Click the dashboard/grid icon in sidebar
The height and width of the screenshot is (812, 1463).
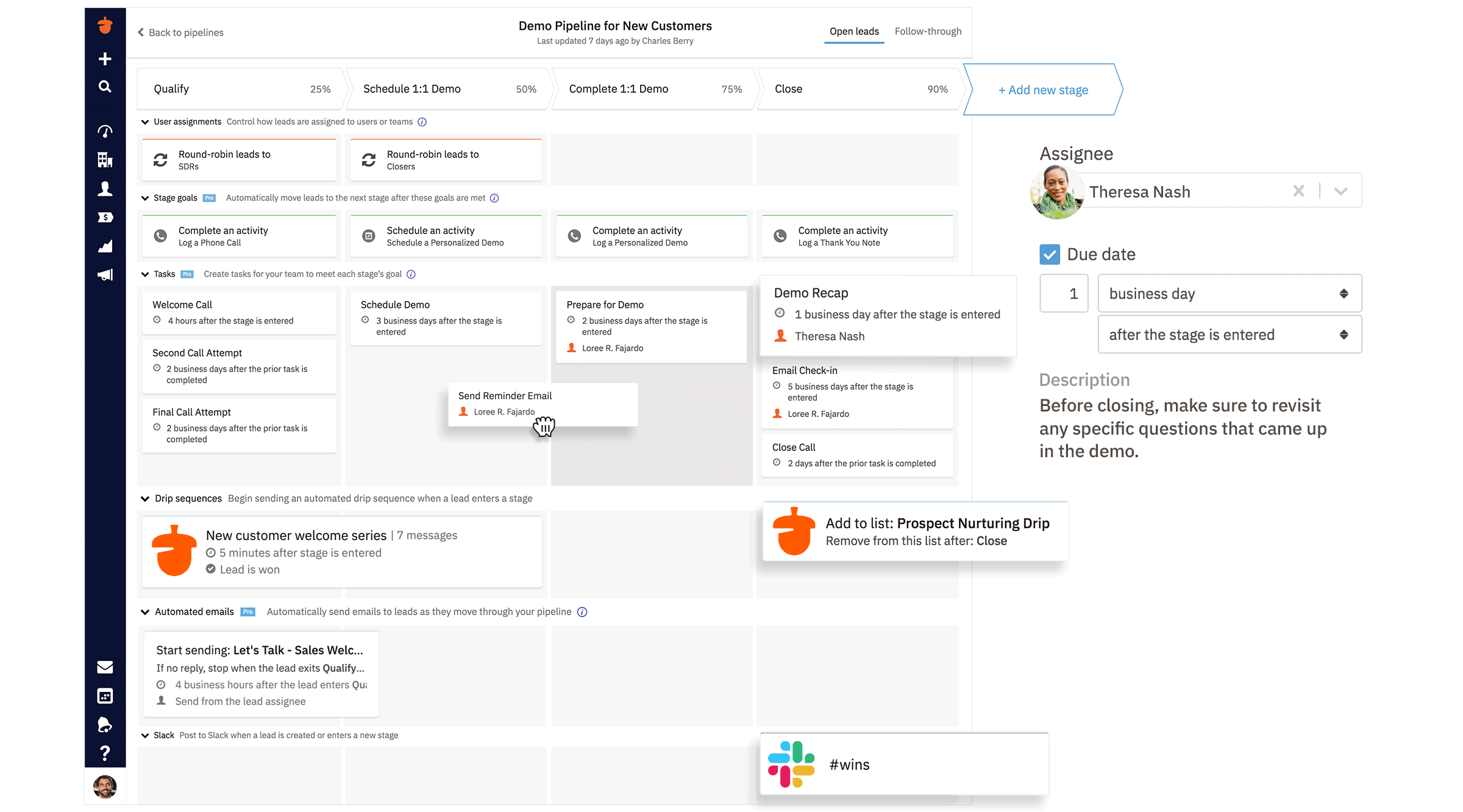click(105, 697)
